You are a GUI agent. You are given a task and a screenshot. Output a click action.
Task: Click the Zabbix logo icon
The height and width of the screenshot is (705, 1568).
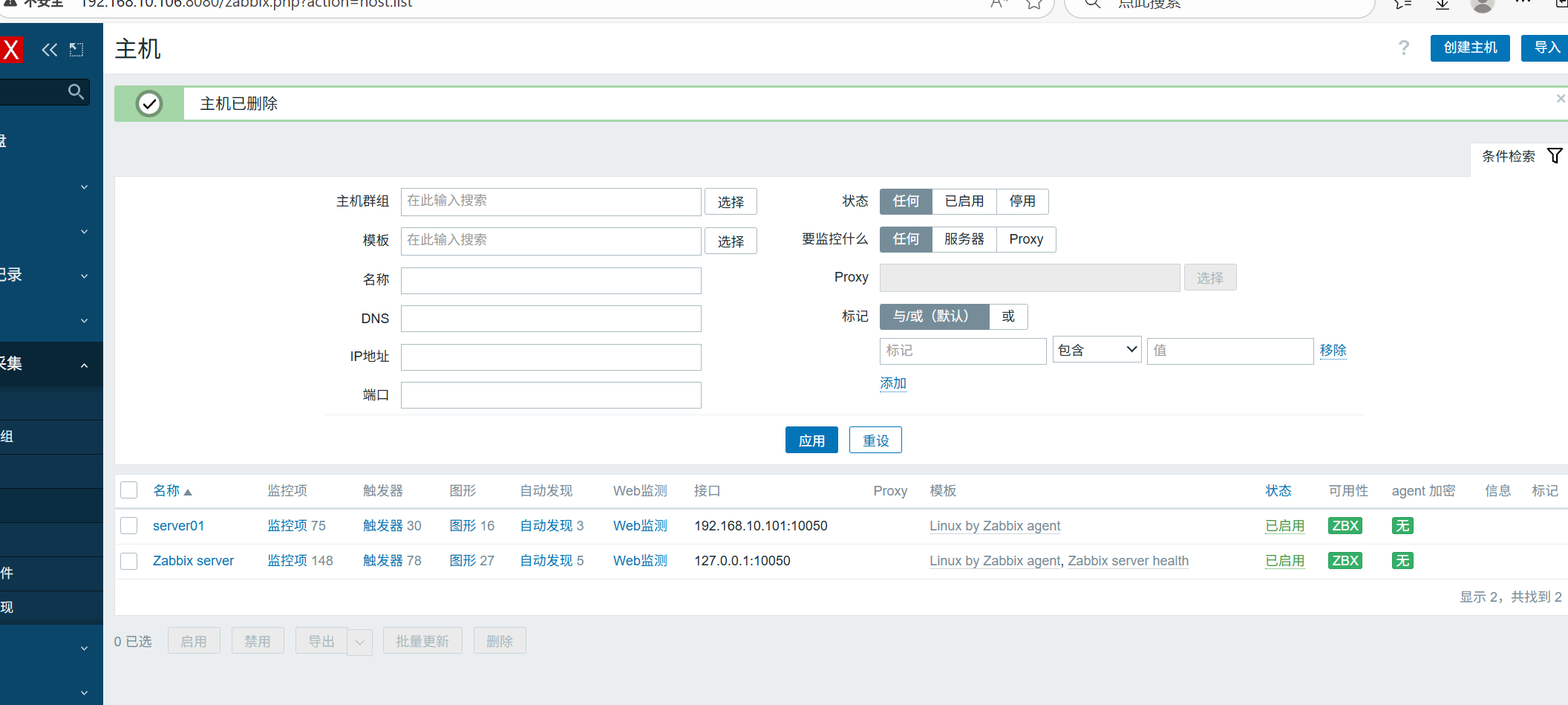click(x=11, y=50)
